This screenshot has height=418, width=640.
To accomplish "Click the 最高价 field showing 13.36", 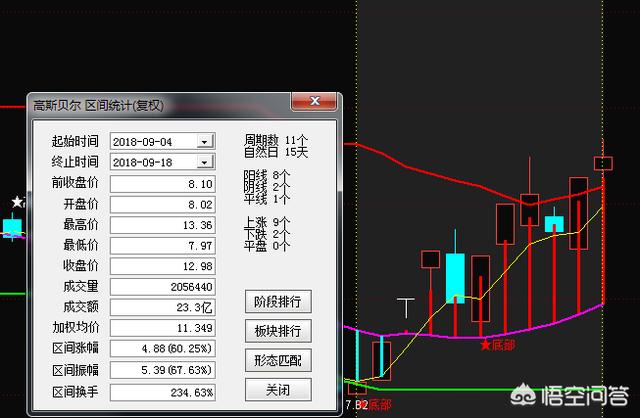I will point(162,225).
